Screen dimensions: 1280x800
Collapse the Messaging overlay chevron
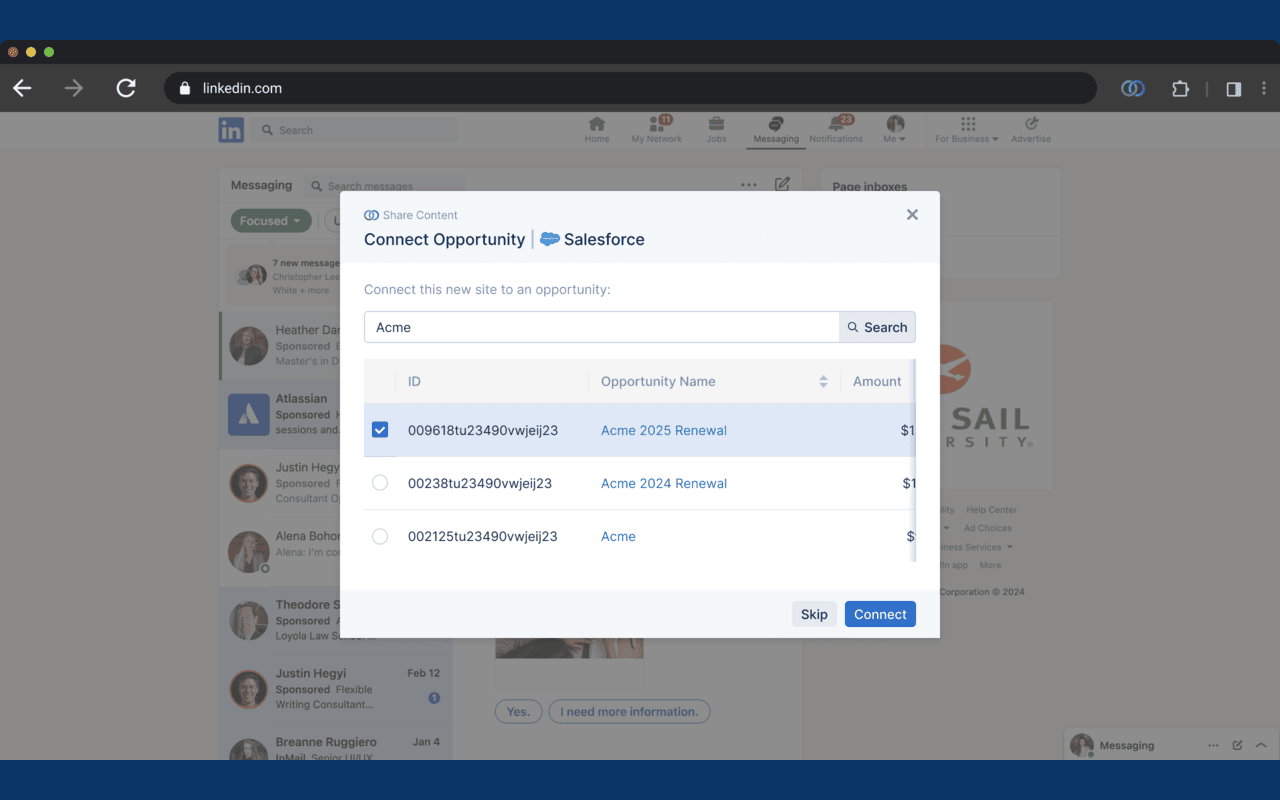pos(1261,745)
